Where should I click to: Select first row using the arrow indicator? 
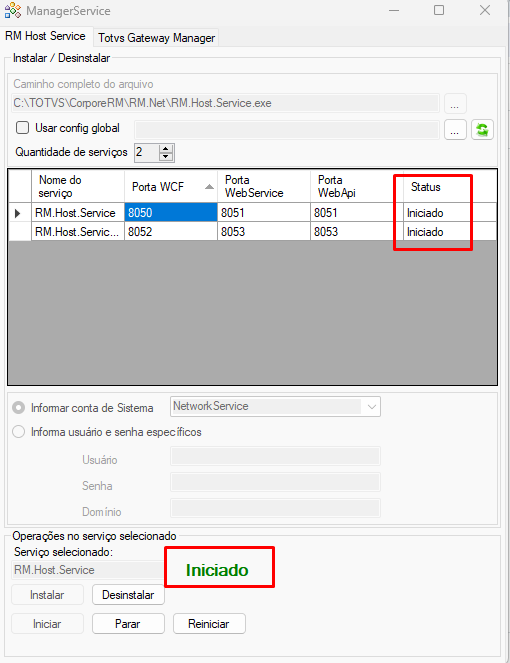click(19, 213)
